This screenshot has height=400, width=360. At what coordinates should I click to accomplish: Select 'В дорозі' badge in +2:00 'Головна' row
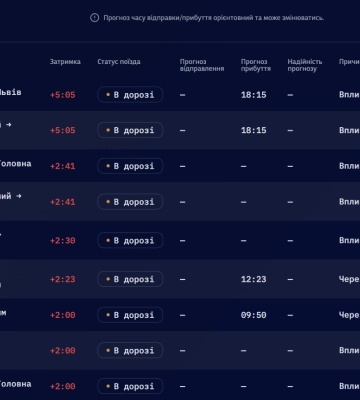point(130,386)
